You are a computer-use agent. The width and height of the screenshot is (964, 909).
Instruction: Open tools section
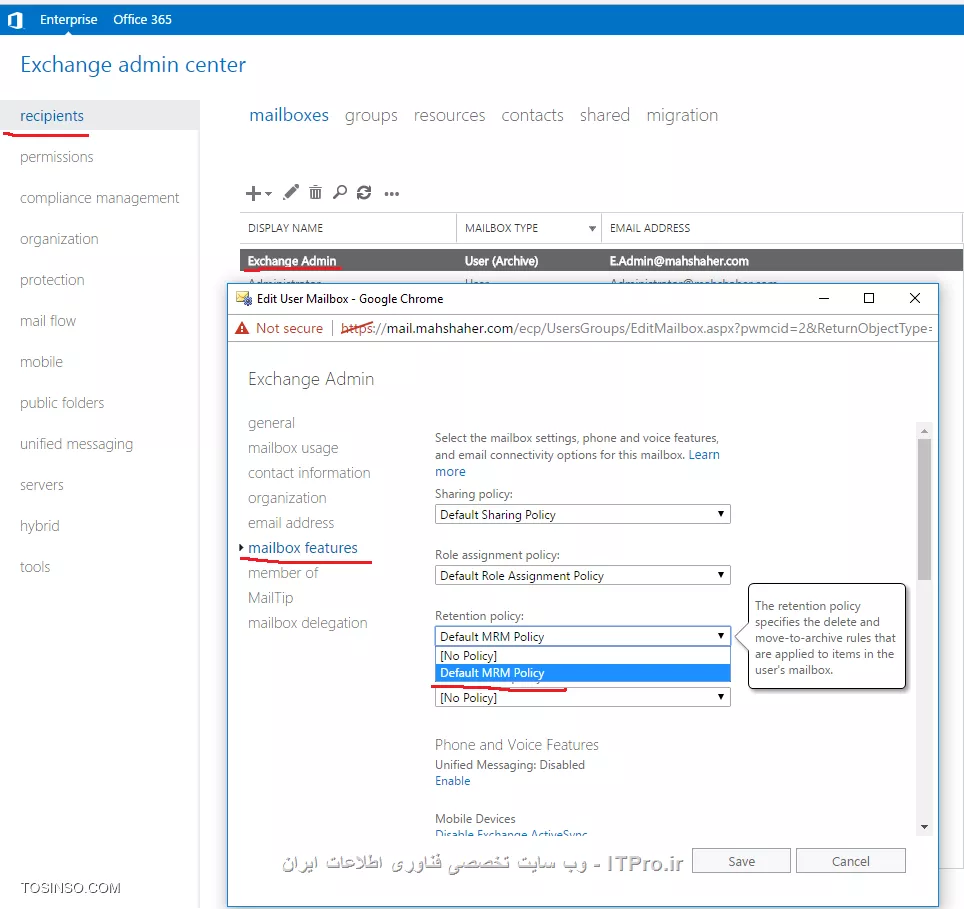coord(35,567)
